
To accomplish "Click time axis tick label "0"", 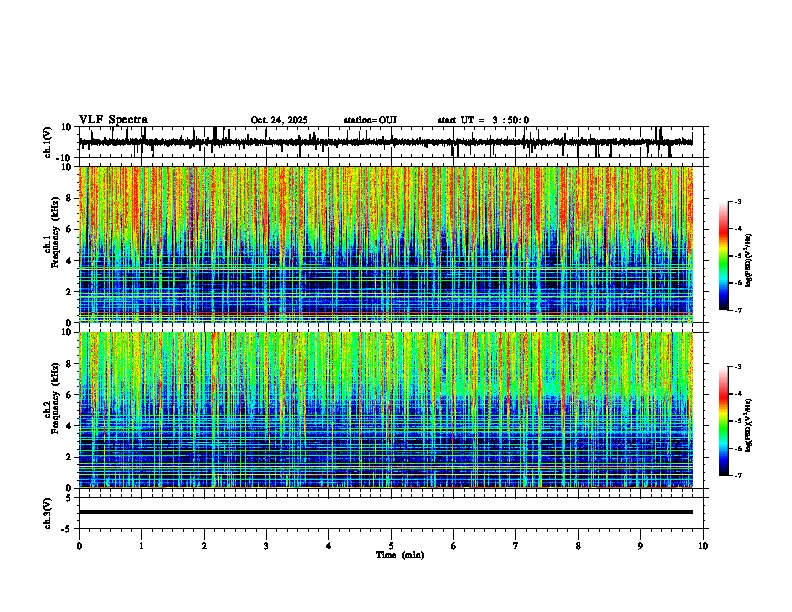I will pyautogui.click(x=79, y=546).
